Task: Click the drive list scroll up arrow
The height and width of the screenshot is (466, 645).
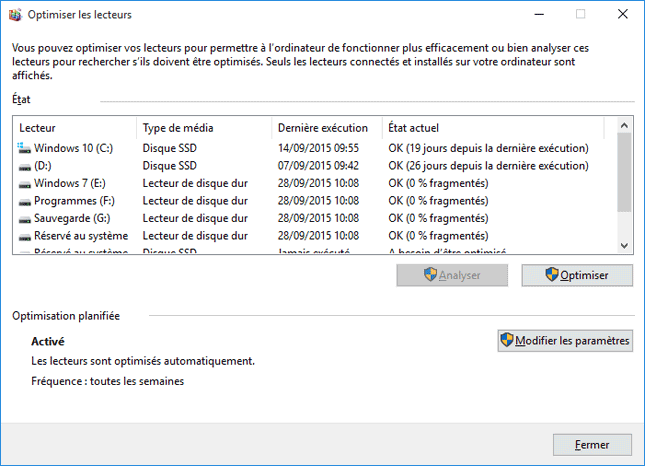Action: (624, 125)
